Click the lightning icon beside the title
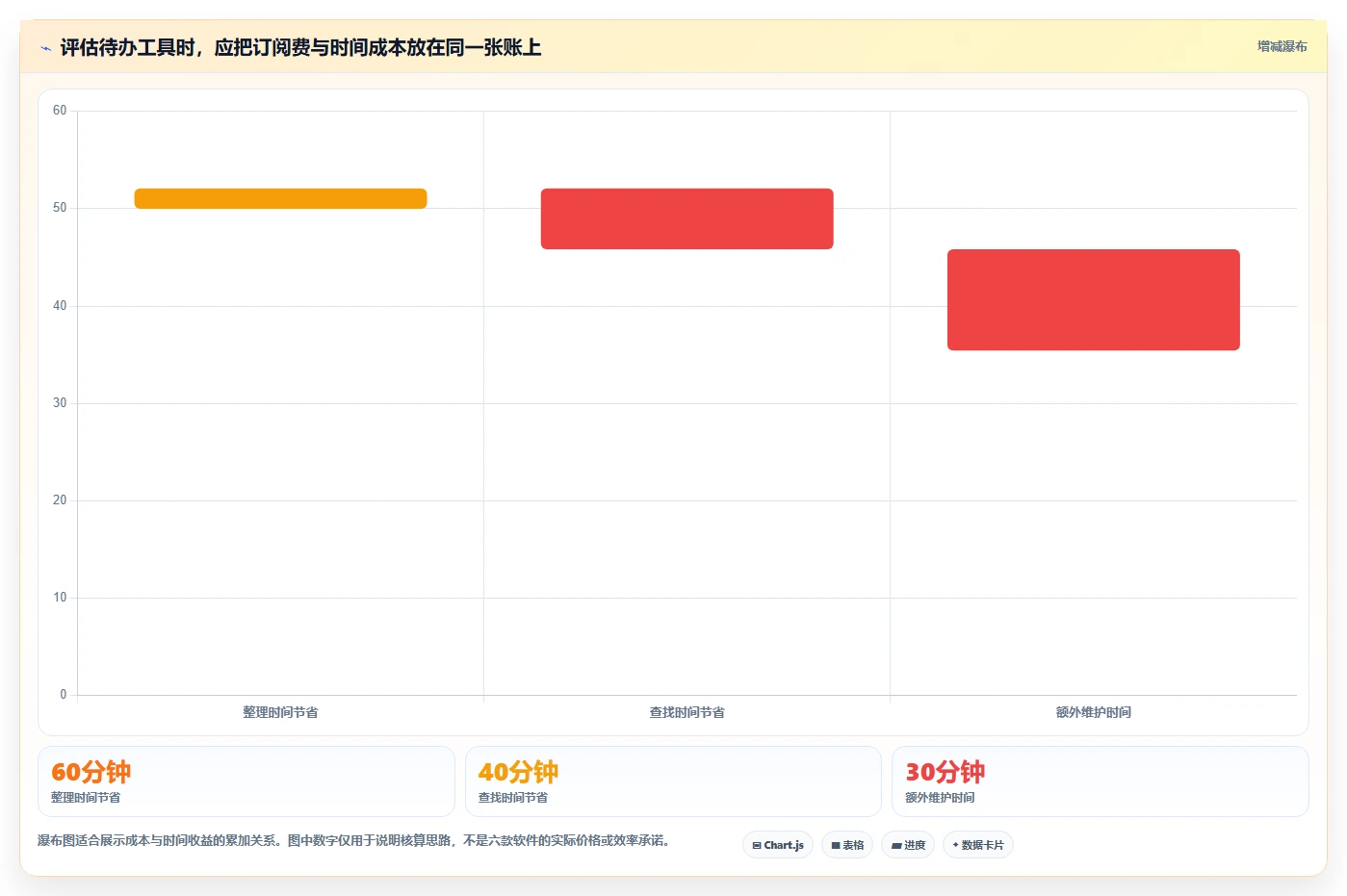 (45, 48)
